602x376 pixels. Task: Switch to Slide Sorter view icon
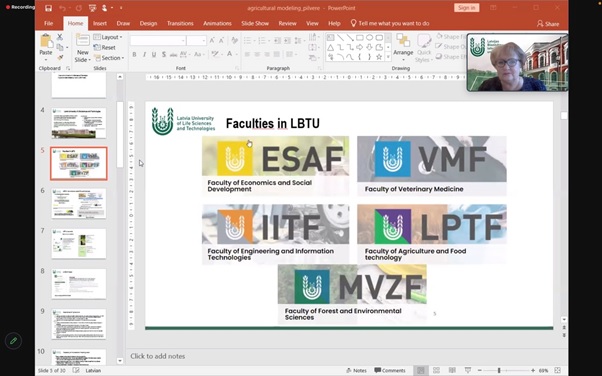pos(436,370)
